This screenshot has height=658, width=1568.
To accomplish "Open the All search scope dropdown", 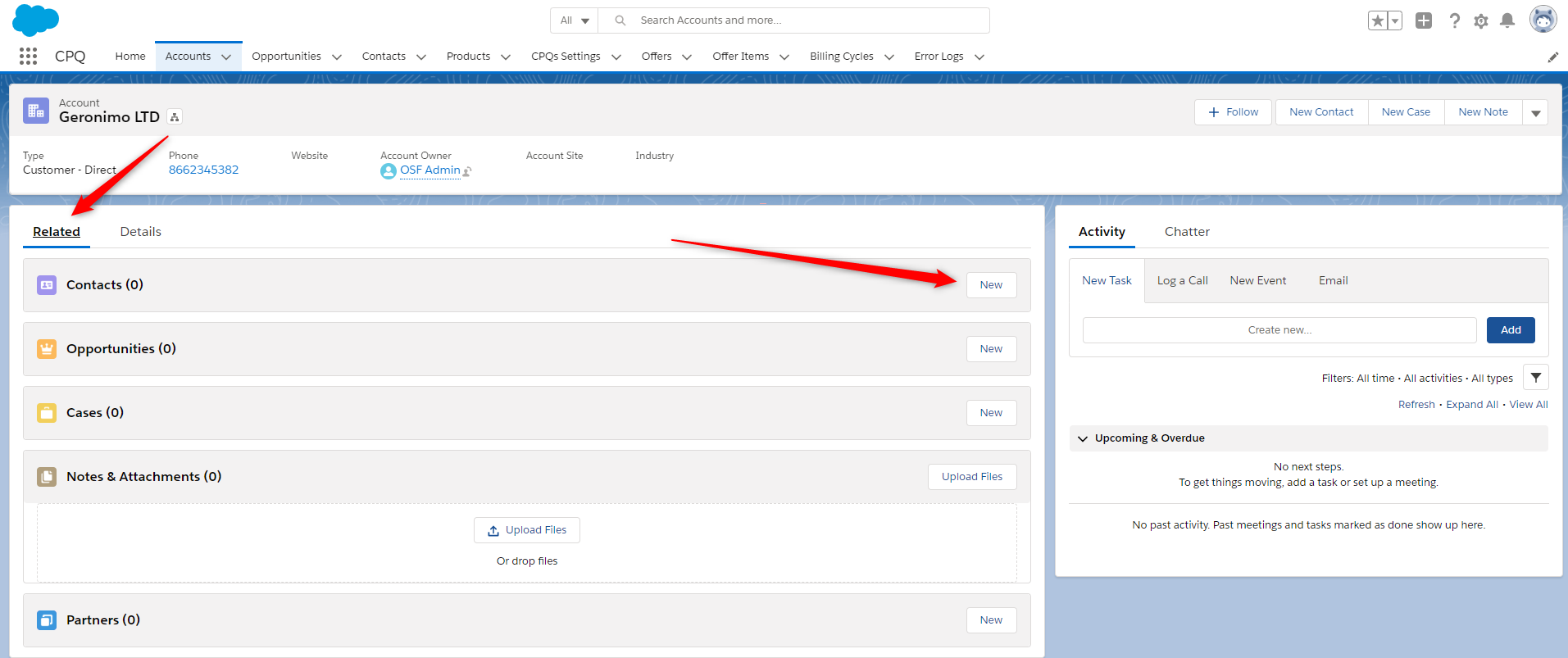I will 575,20.
